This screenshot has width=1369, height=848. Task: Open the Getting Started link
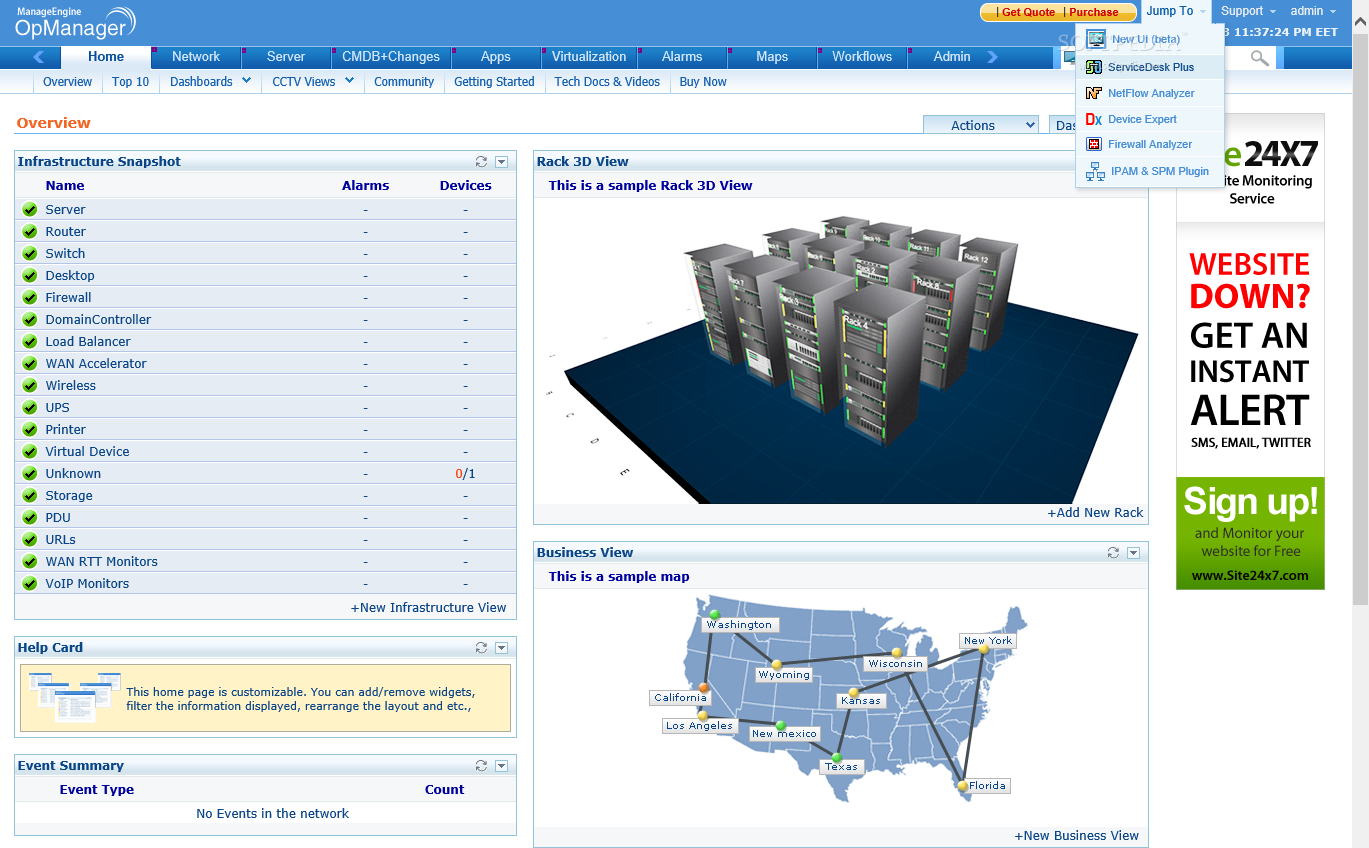click(494, 82)
